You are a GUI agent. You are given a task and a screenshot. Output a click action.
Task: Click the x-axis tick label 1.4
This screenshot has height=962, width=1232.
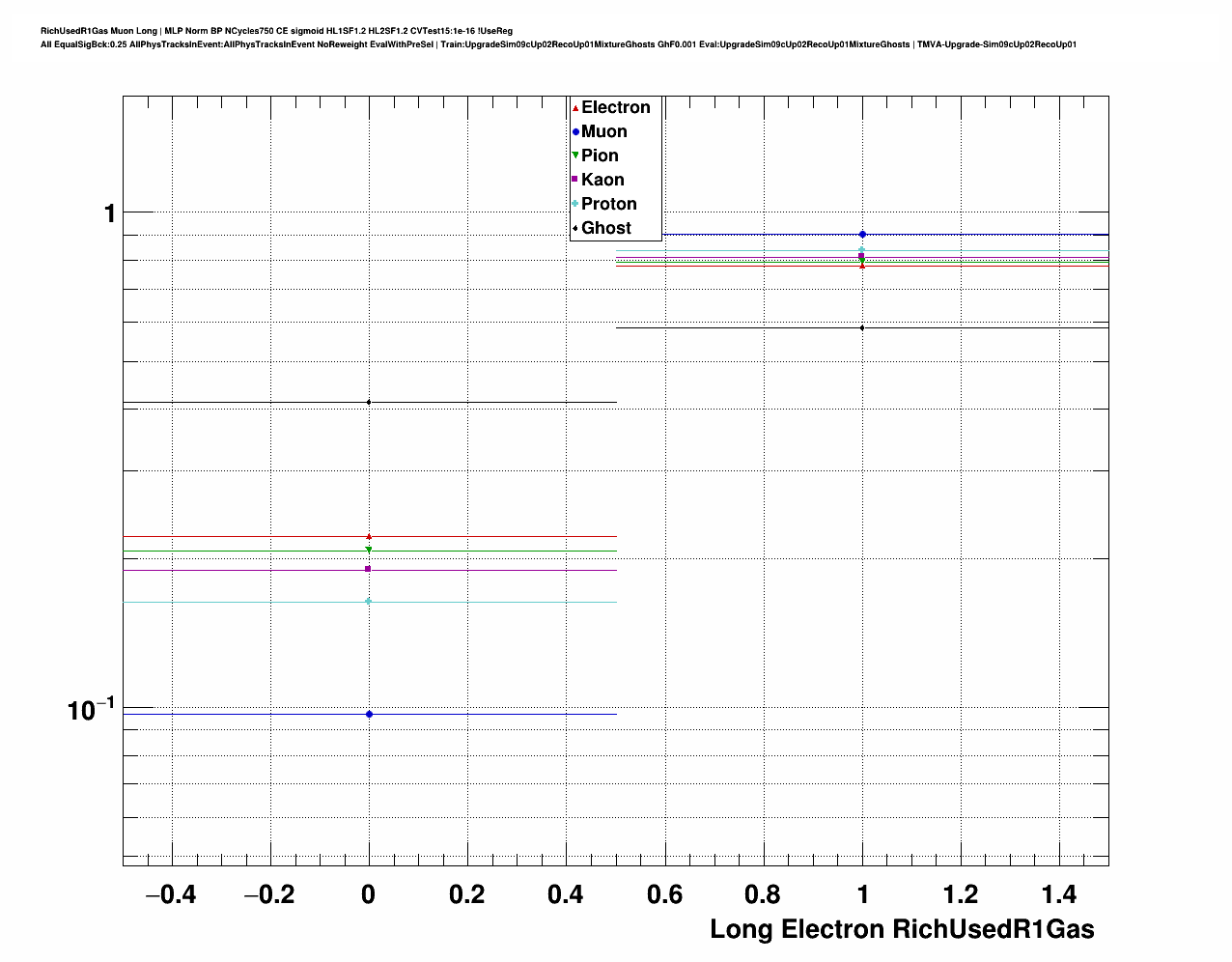1059,894
